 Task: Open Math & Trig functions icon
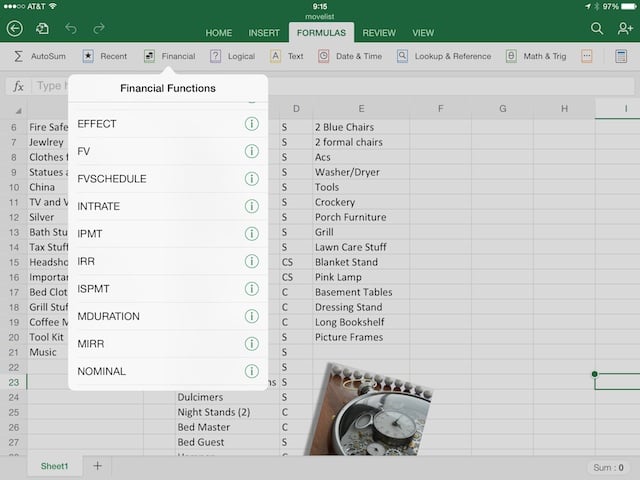[511, 56]
